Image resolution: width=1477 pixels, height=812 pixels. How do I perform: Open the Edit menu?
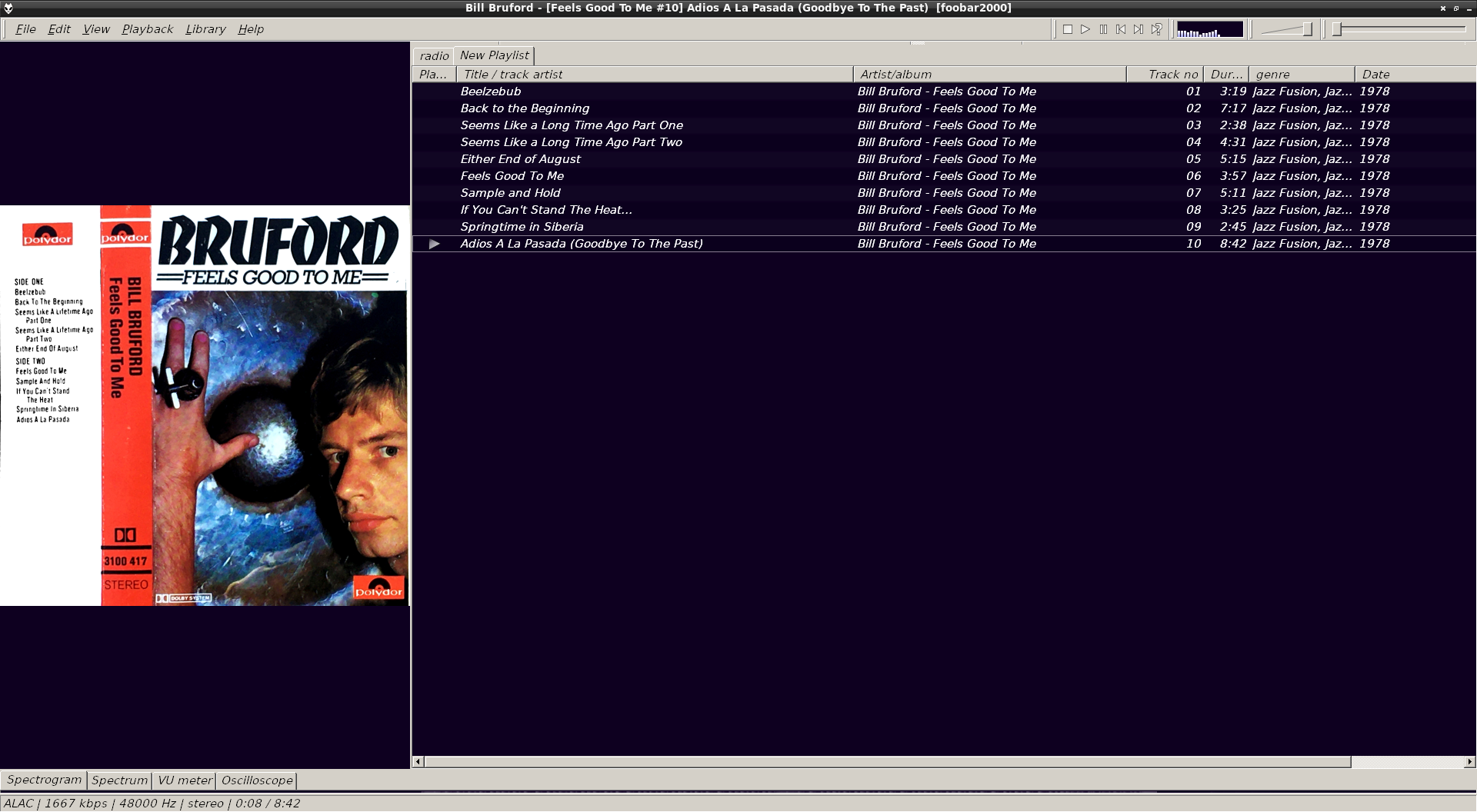click(59, 29)
